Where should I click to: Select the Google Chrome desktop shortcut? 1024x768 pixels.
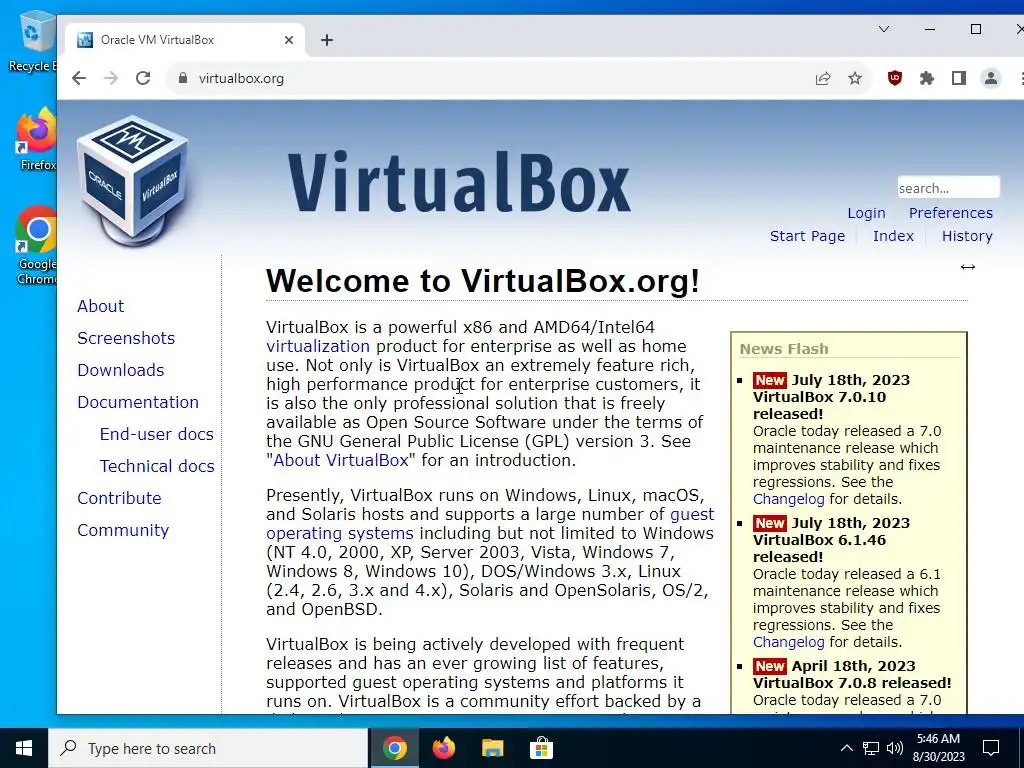36,246
